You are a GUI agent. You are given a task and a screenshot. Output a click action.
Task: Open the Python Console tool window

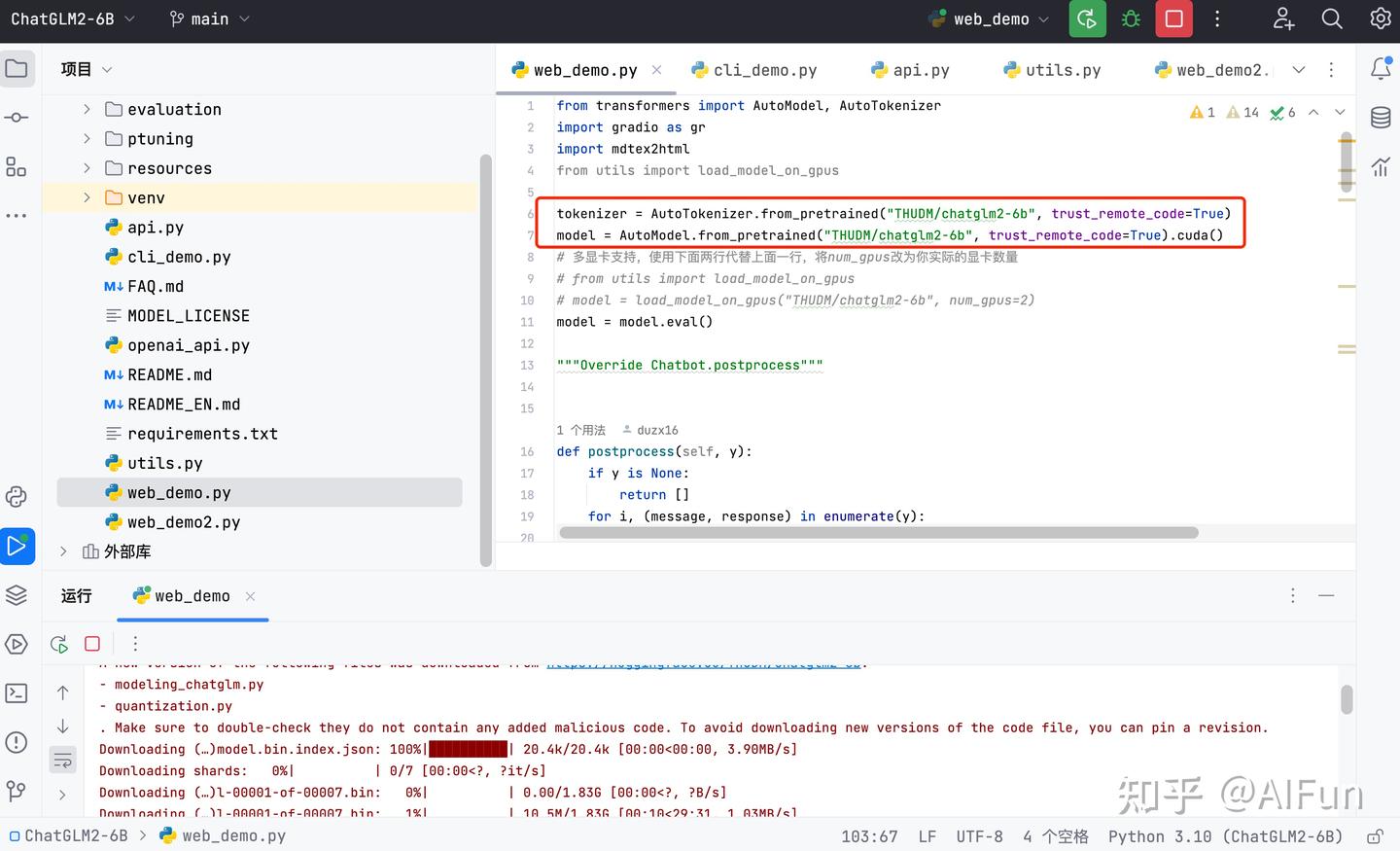pos(17,497)
